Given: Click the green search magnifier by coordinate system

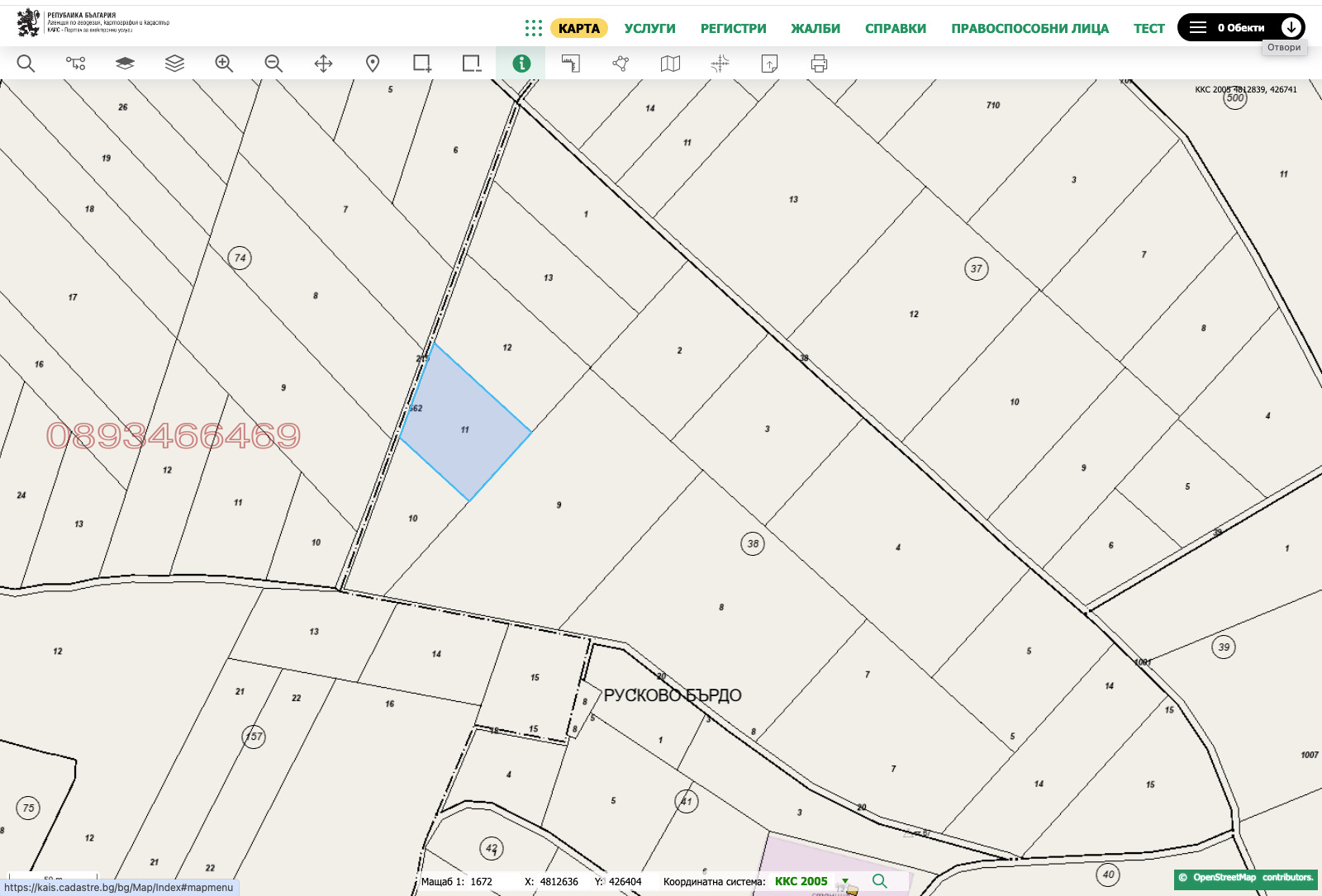Looking at the screenshot, I should (x=879, y=881).
